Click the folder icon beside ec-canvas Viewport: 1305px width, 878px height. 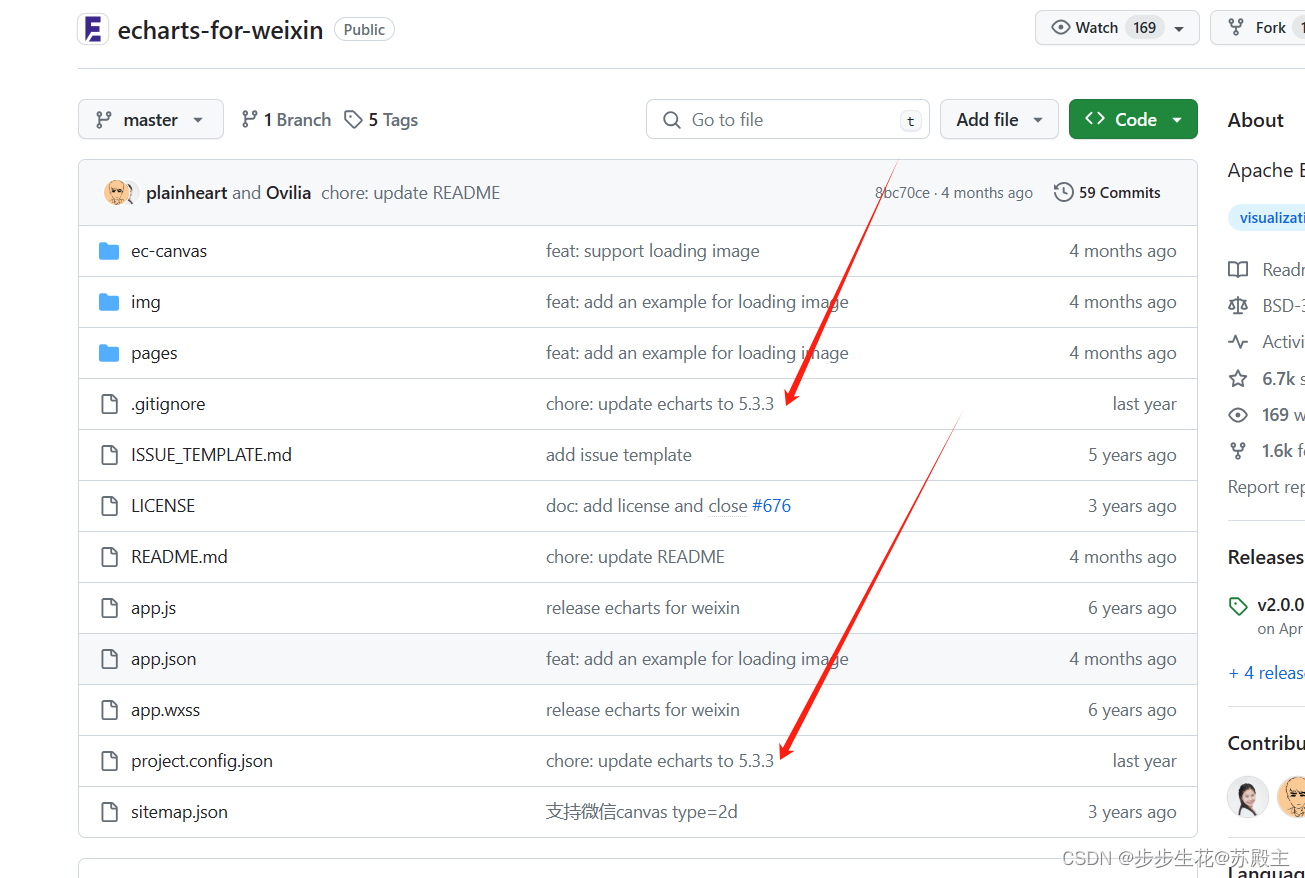tap(109, 251)
